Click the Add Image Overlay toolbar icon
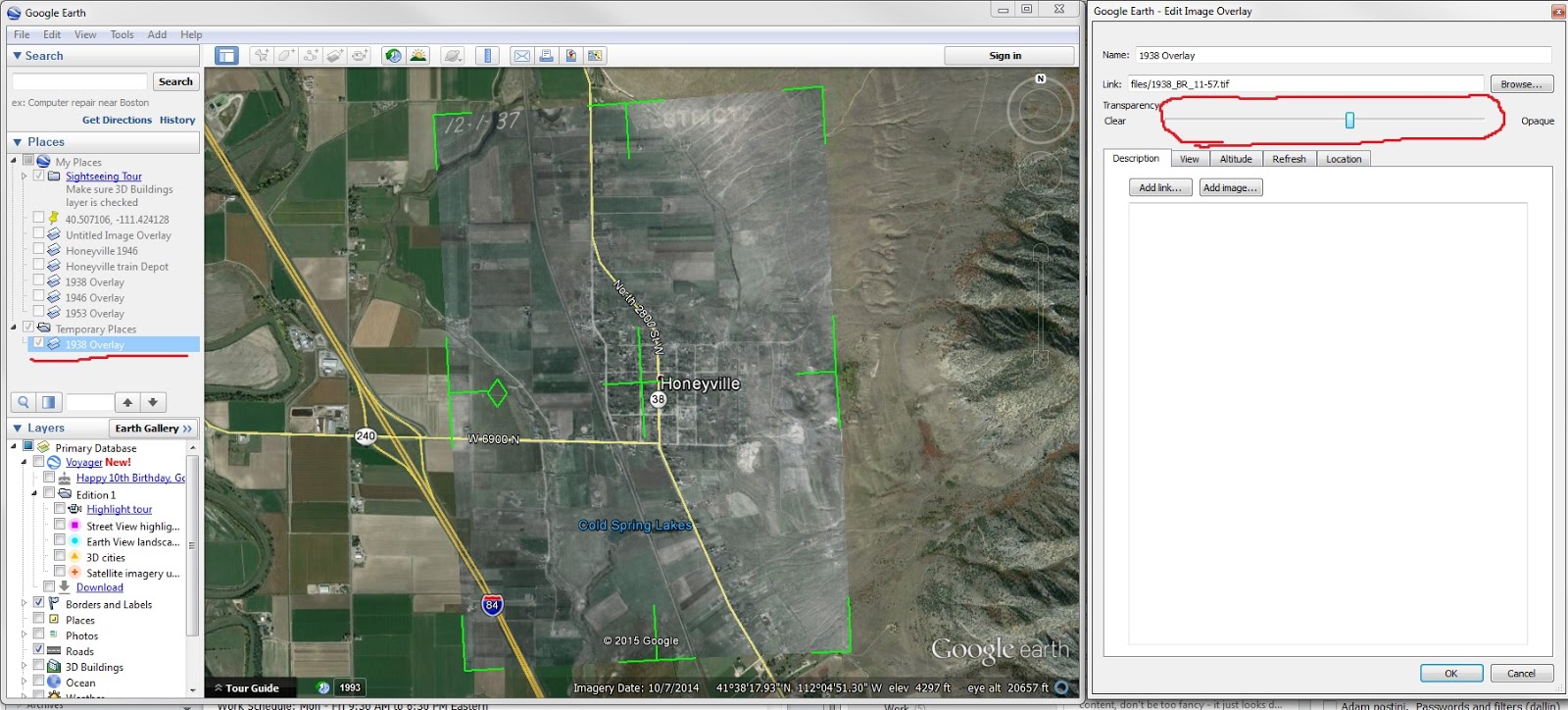The width and height of the screenshot is (1568, 710). pos(335,56)
